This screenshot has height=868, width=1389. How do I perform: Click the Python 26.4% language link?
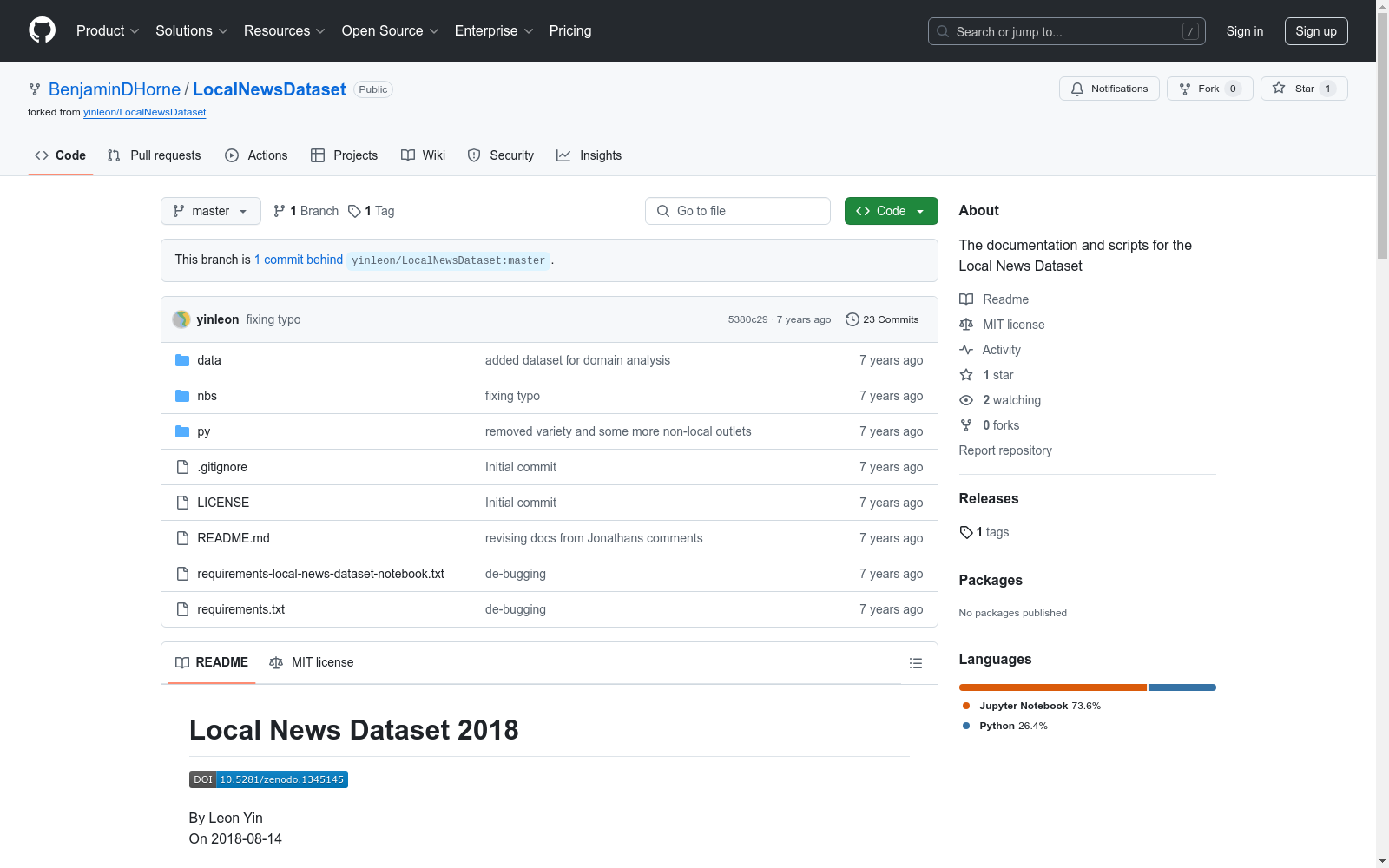tap(1005, 726)
